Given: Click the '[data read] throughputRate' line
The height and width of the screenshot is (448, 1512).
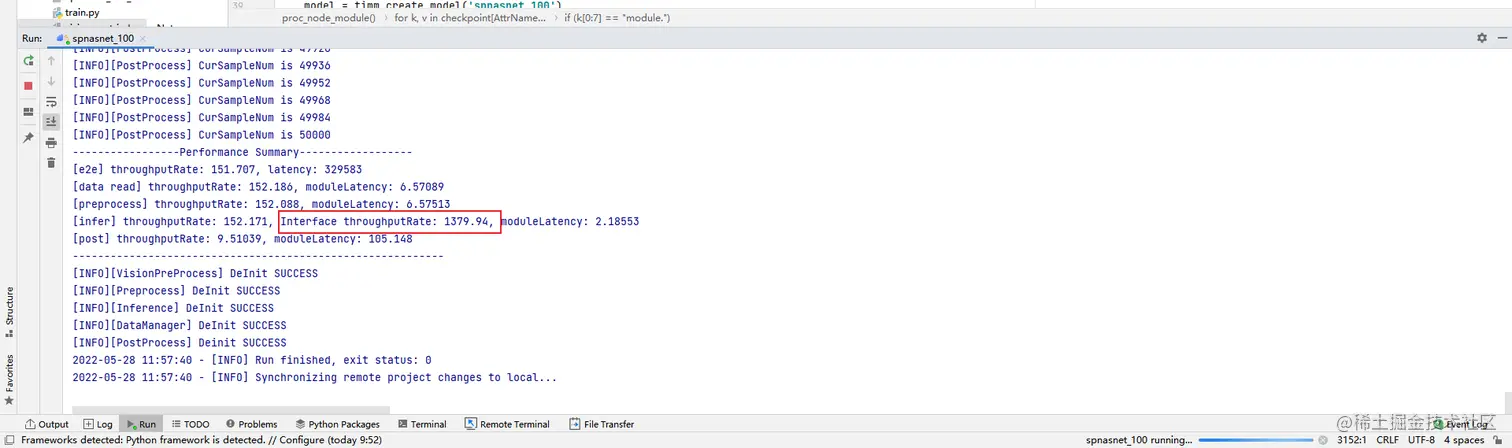Looking at the screenshot, I should pos(258,187).
